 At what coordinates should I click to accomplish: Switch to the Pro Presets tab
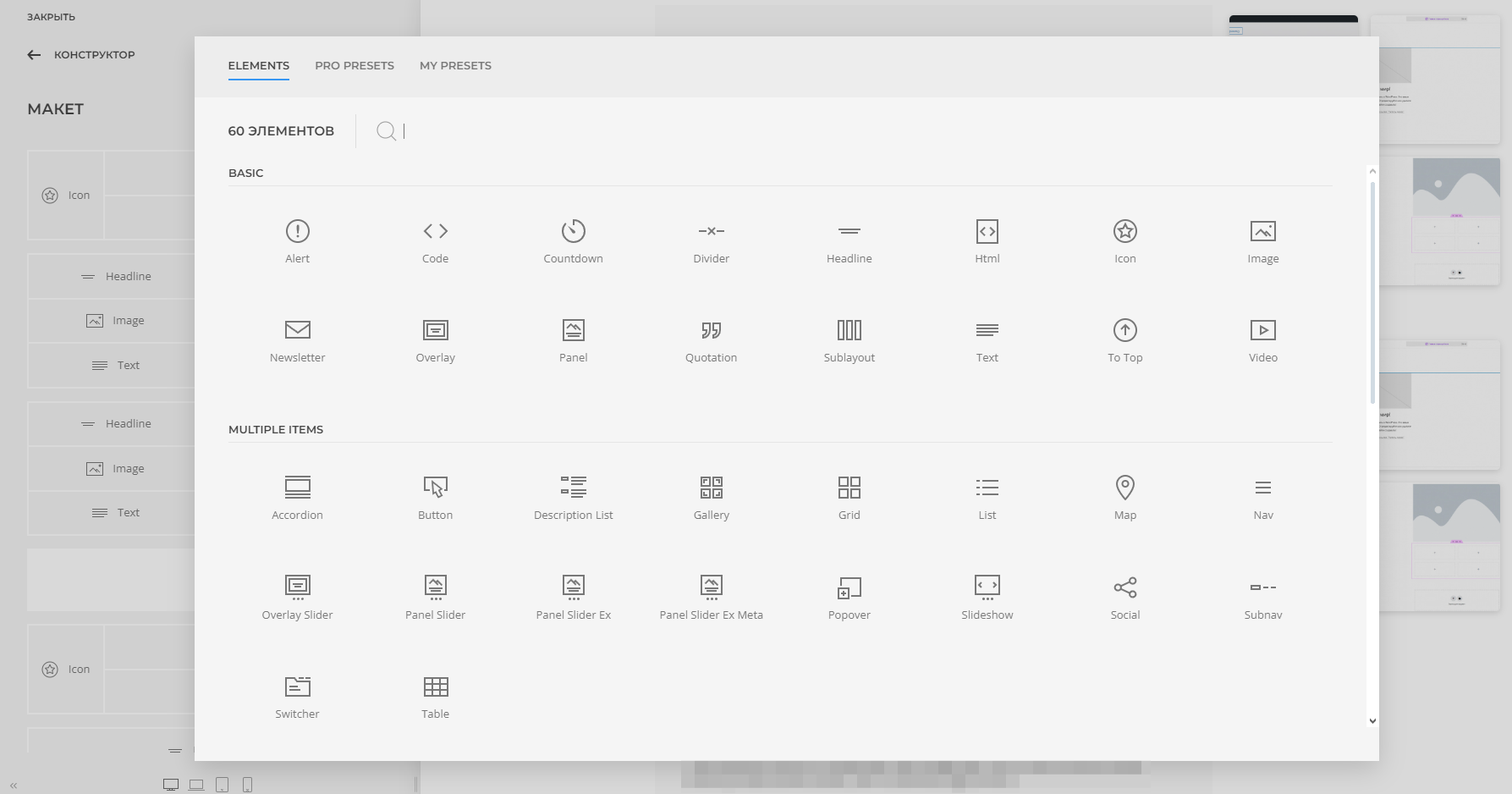point(355,66)
